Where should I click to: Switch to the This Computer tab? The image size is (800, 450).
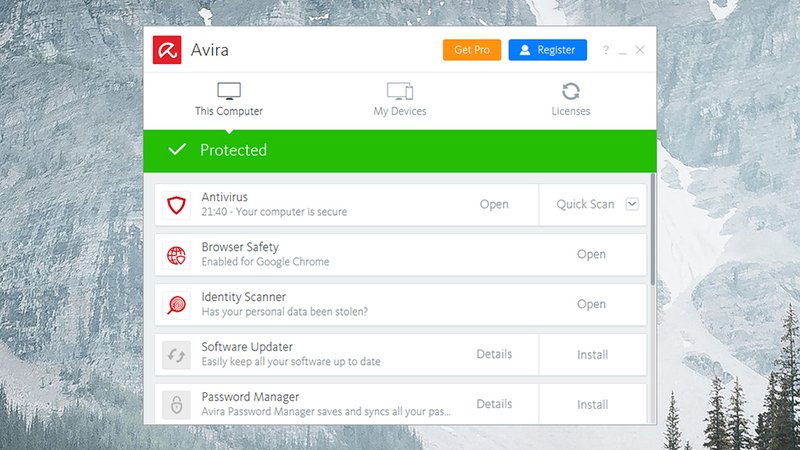coord(229,100)
